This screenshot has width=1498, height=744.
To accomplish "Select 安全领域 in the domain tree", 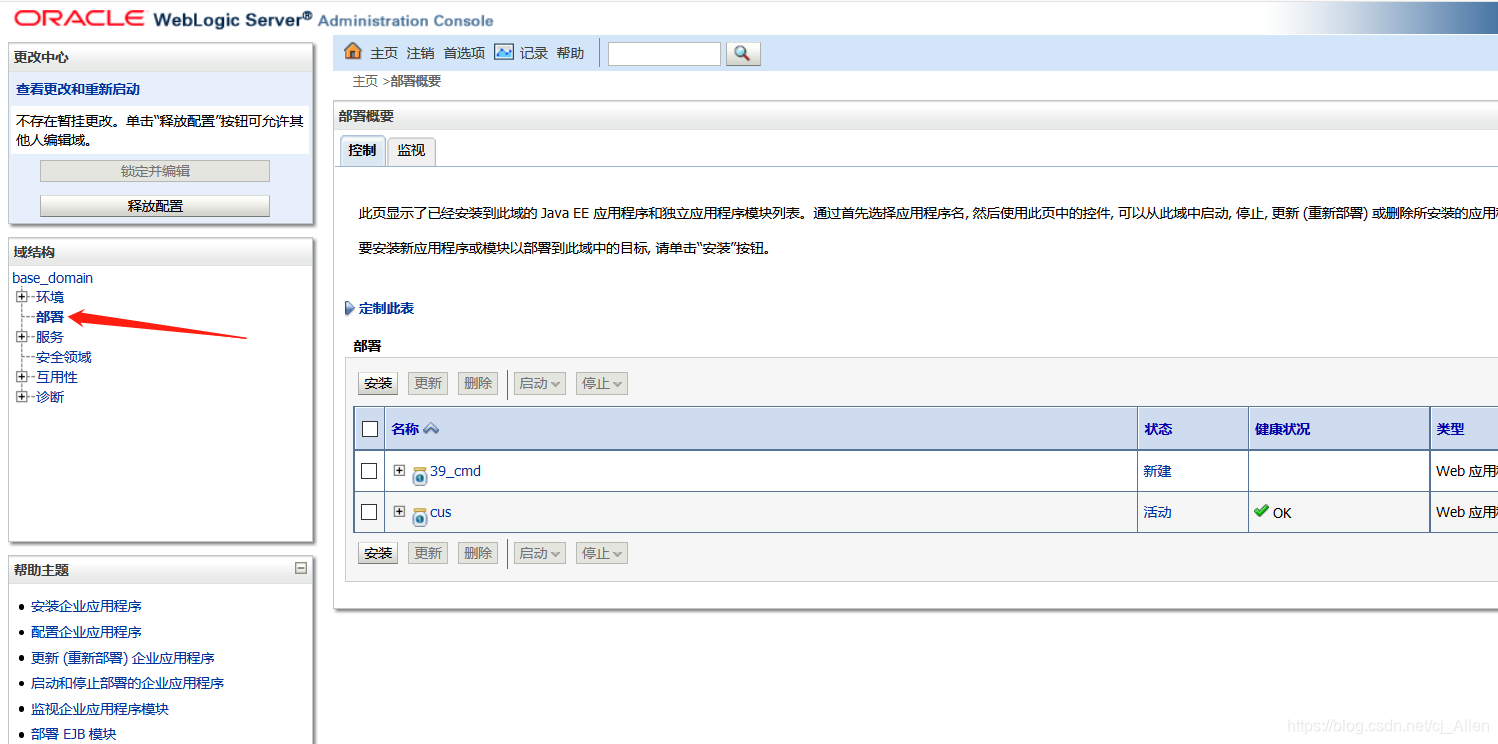I will point(63,357).
